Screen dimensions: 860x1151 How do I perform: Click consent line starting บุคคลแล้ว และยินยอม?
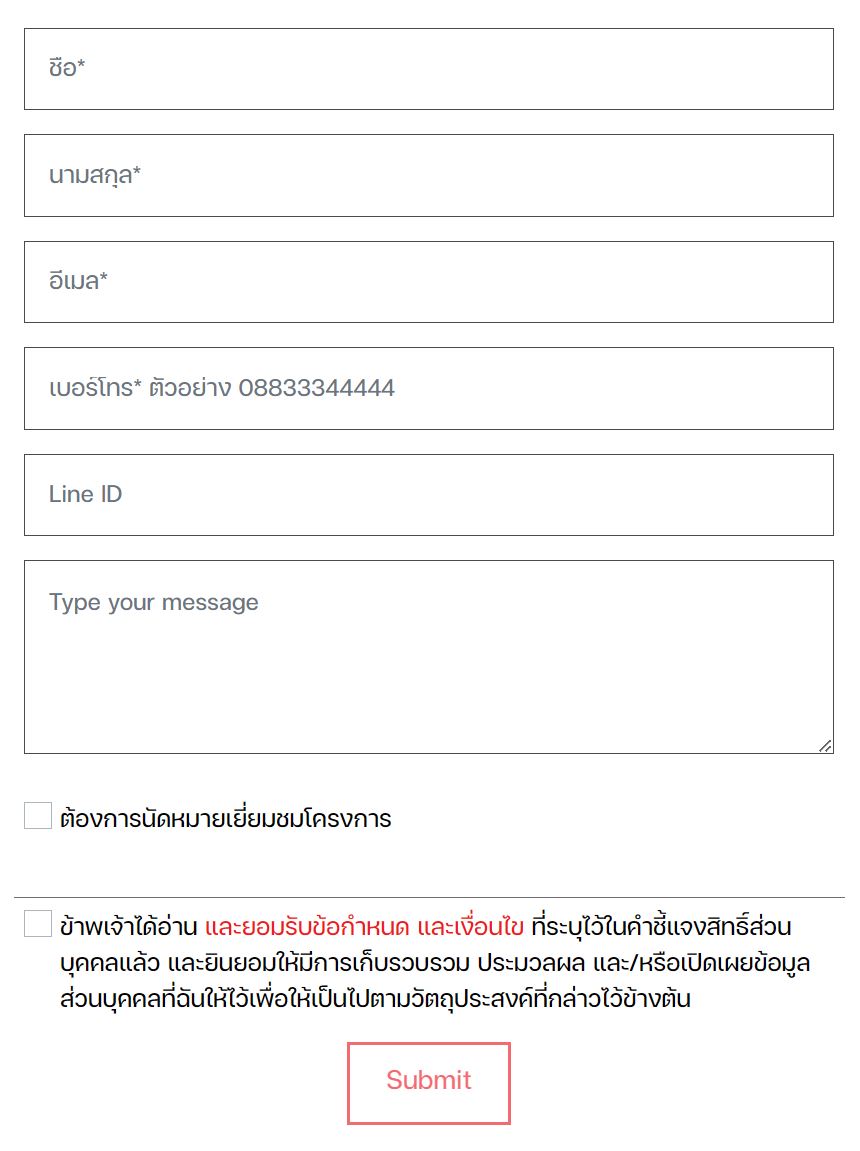pyautogui.click(x=435, y=964)
